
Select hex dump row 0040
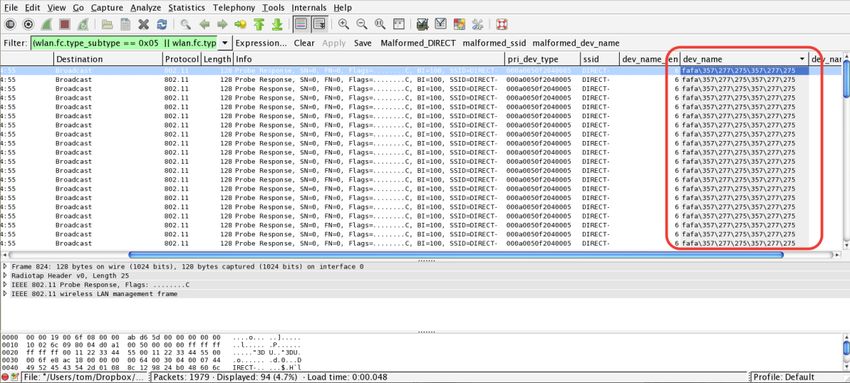tap(152, 367)
